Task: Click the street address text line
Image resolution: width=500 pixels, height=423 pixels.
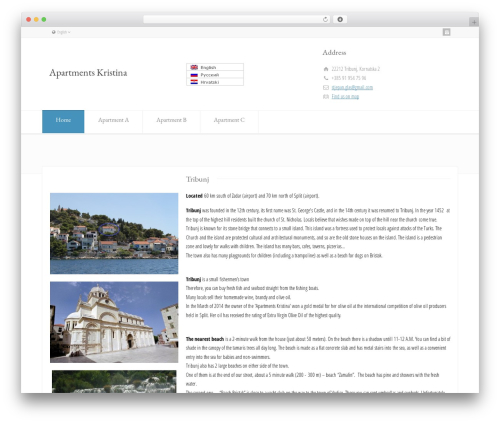Action: pos(355,69)
